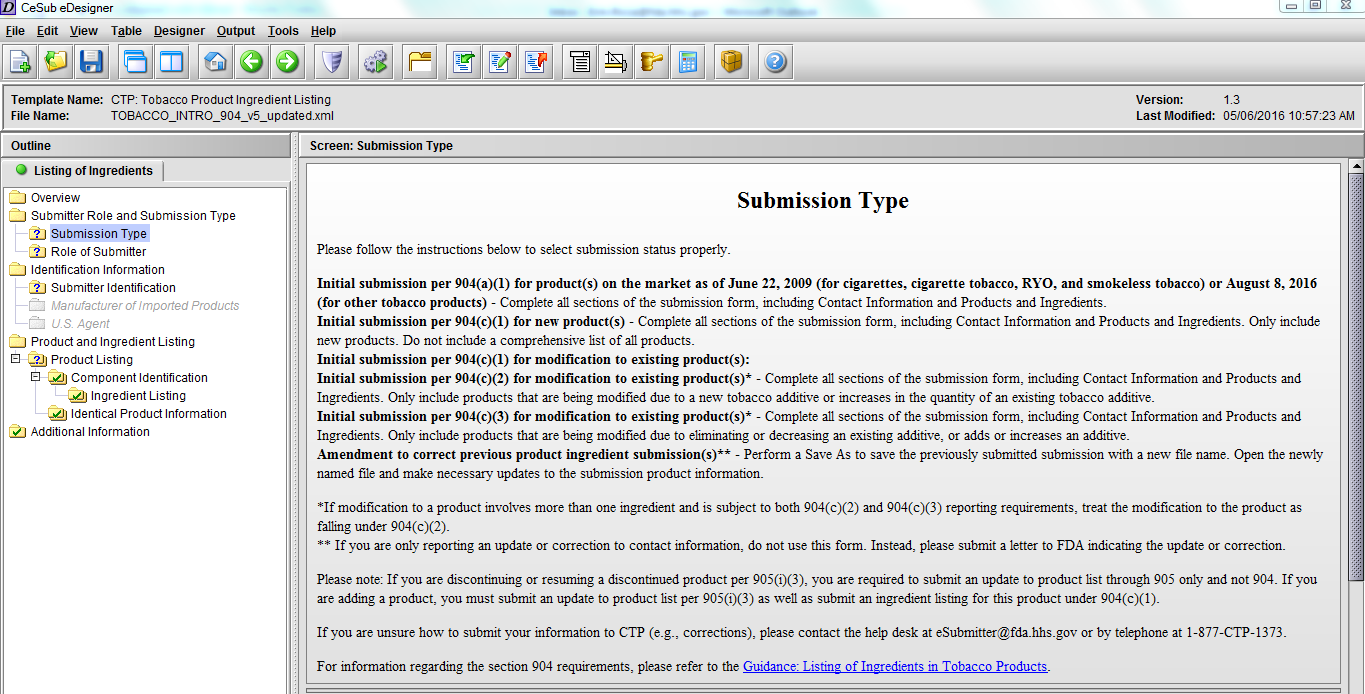Open Additional Information in outline tree
The height and width of the screenshot is (694, 1365).
tap(90, 431)
